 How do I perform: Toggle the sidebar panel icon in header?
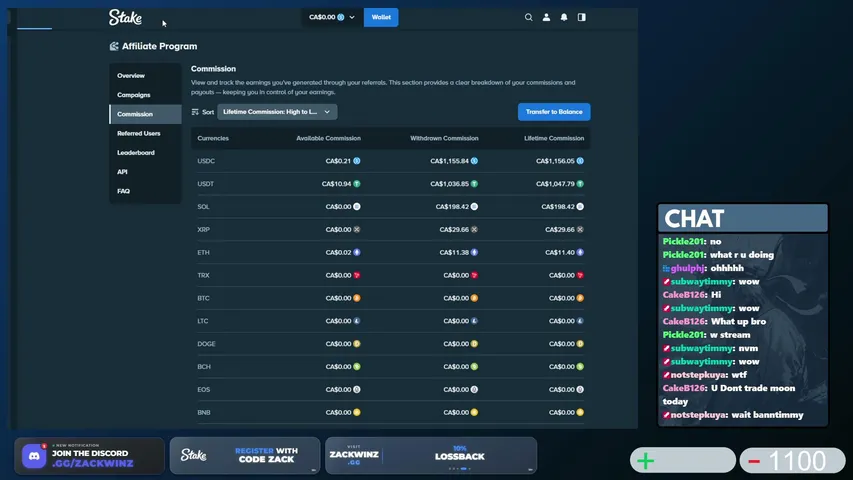(x=582, y=17)
